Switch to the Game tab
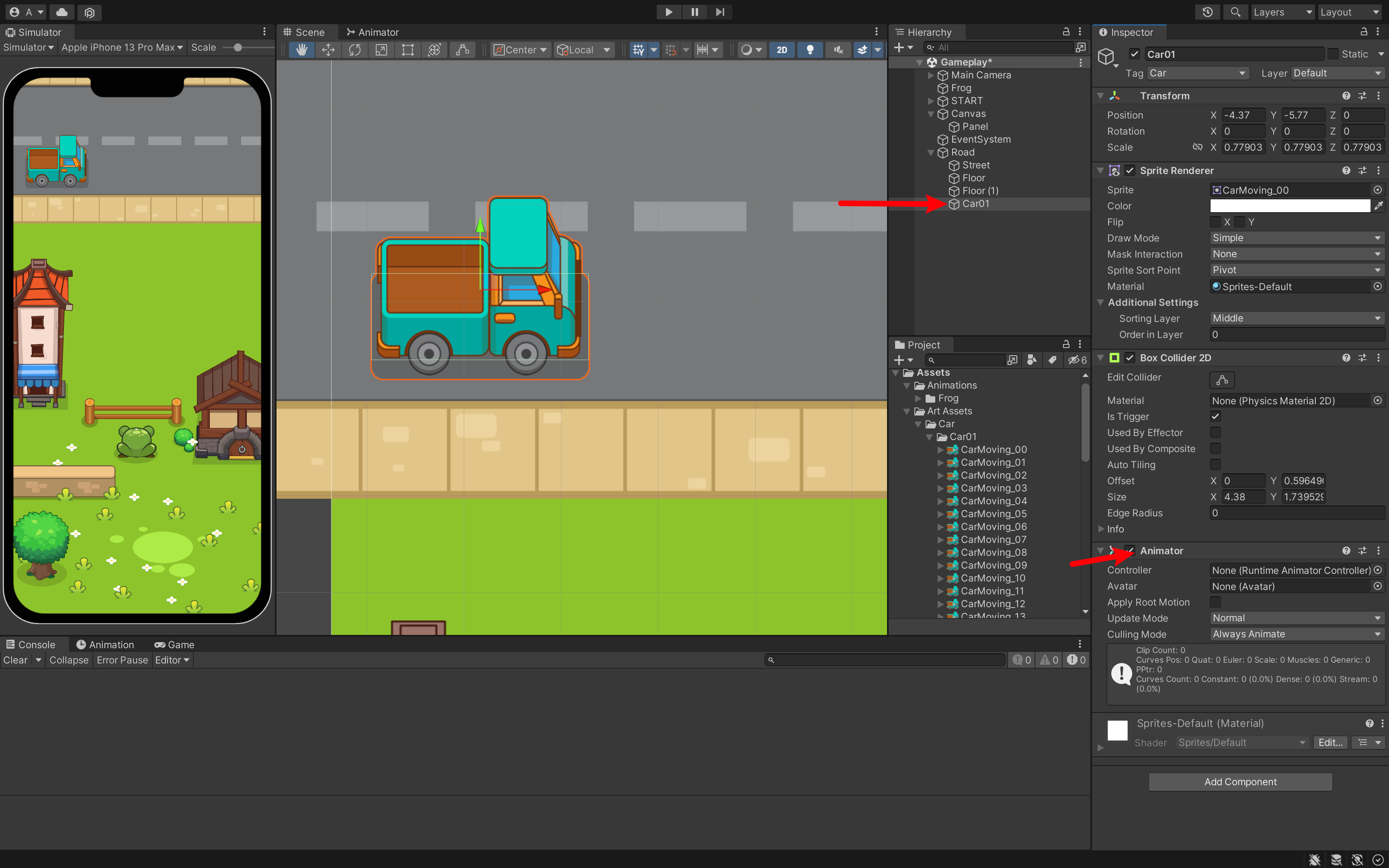Screen dimensions: 1389x868 click(x=174, y=645)
